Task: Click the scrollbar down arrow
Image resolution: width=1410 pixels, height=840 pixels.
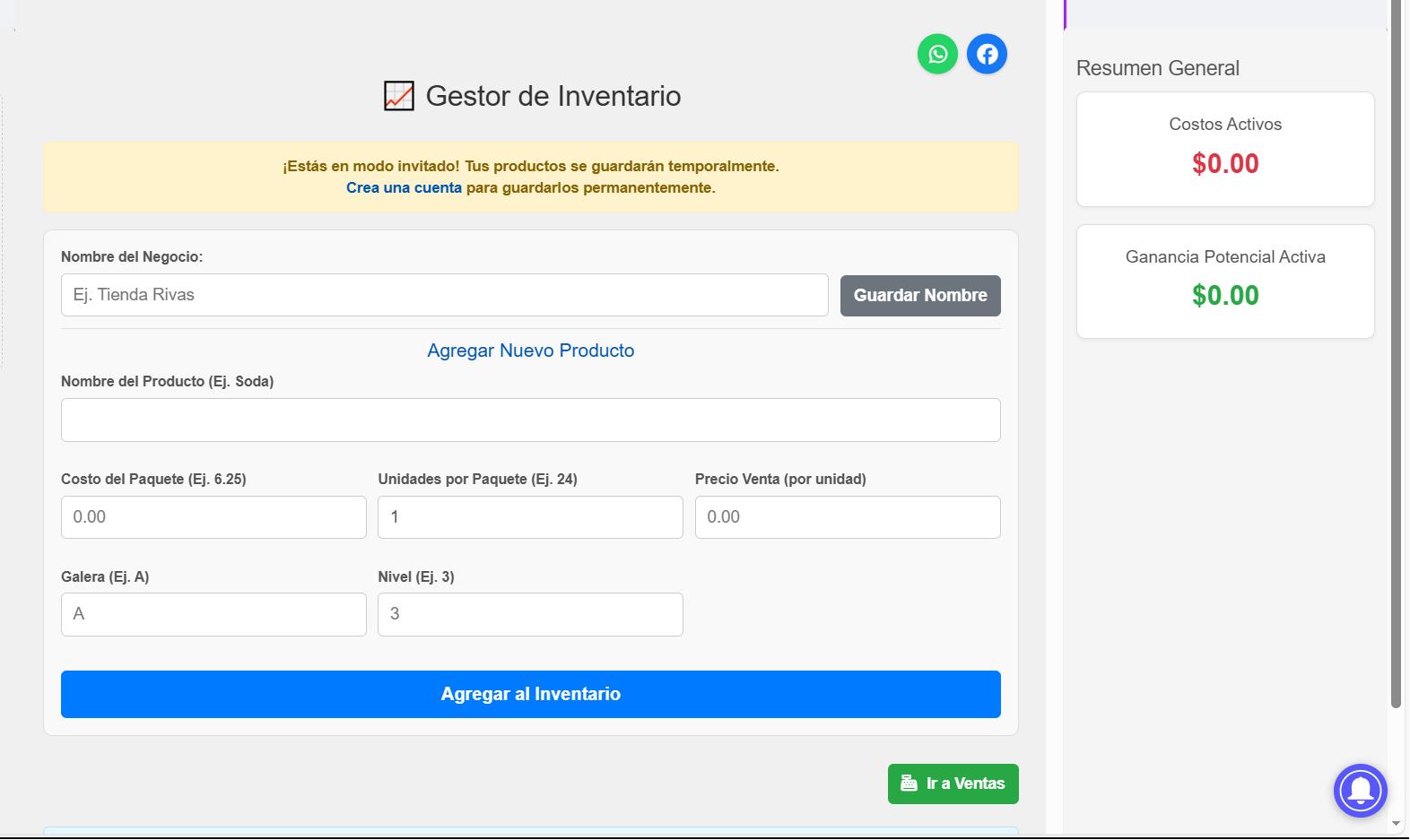Action: point(1396,823)
